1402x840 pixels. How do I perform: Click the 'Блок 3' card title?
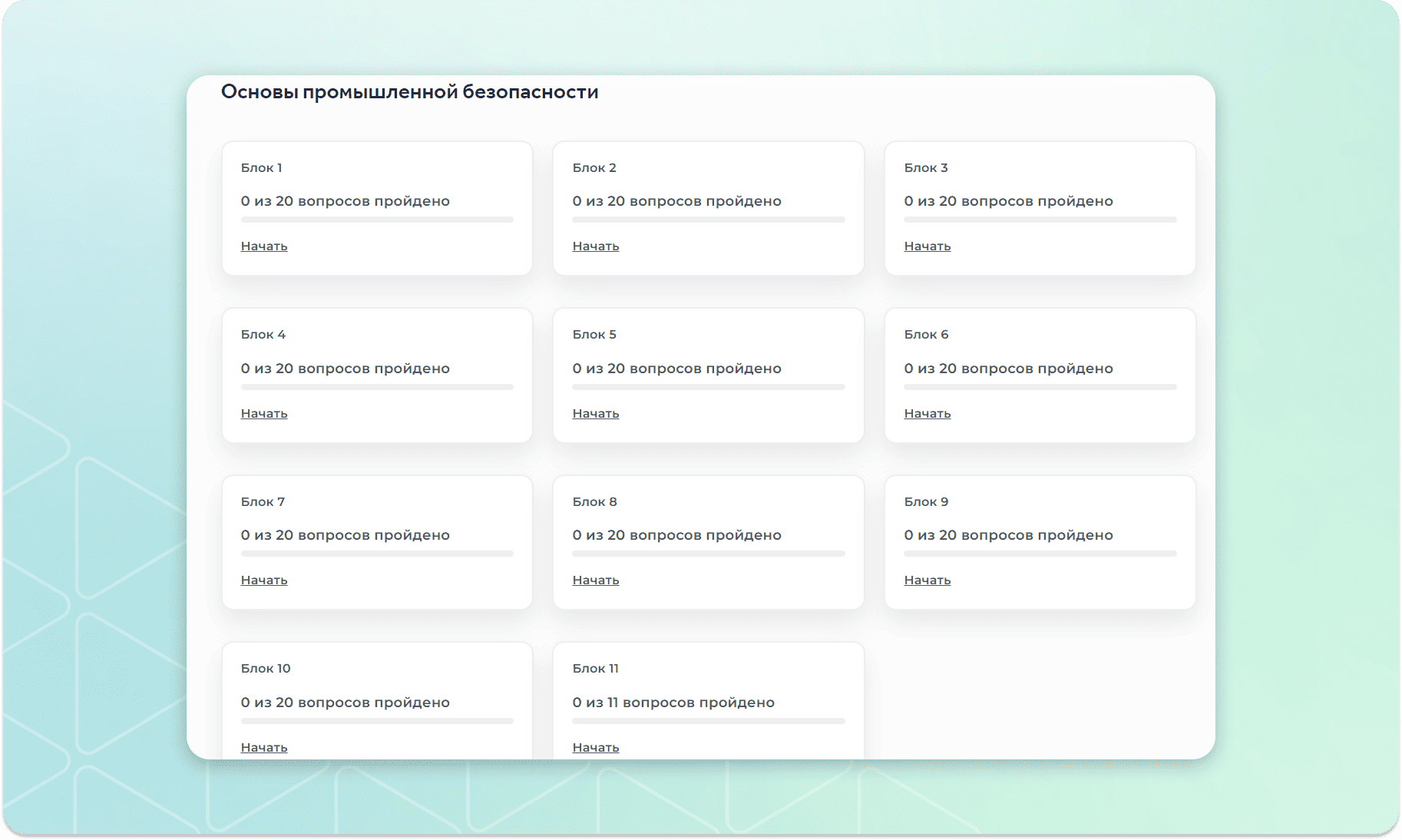pos(925,168)
